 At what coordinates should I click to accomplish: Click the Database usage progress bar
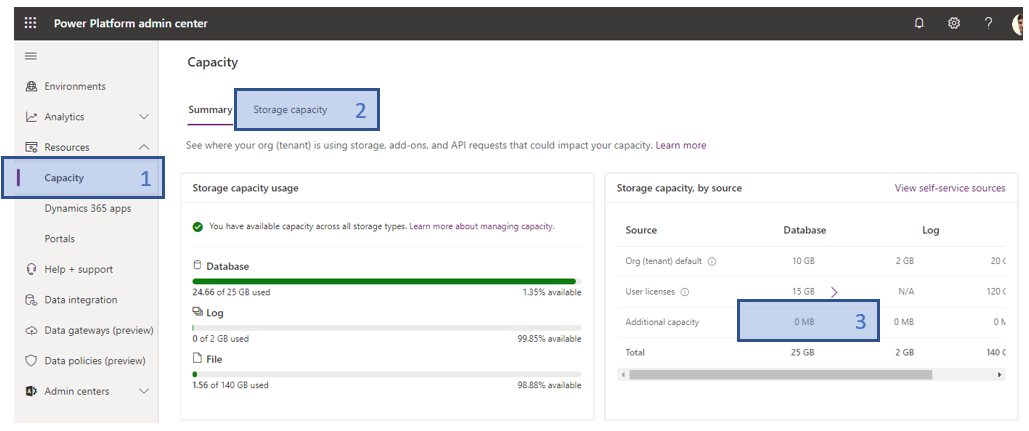385,282
